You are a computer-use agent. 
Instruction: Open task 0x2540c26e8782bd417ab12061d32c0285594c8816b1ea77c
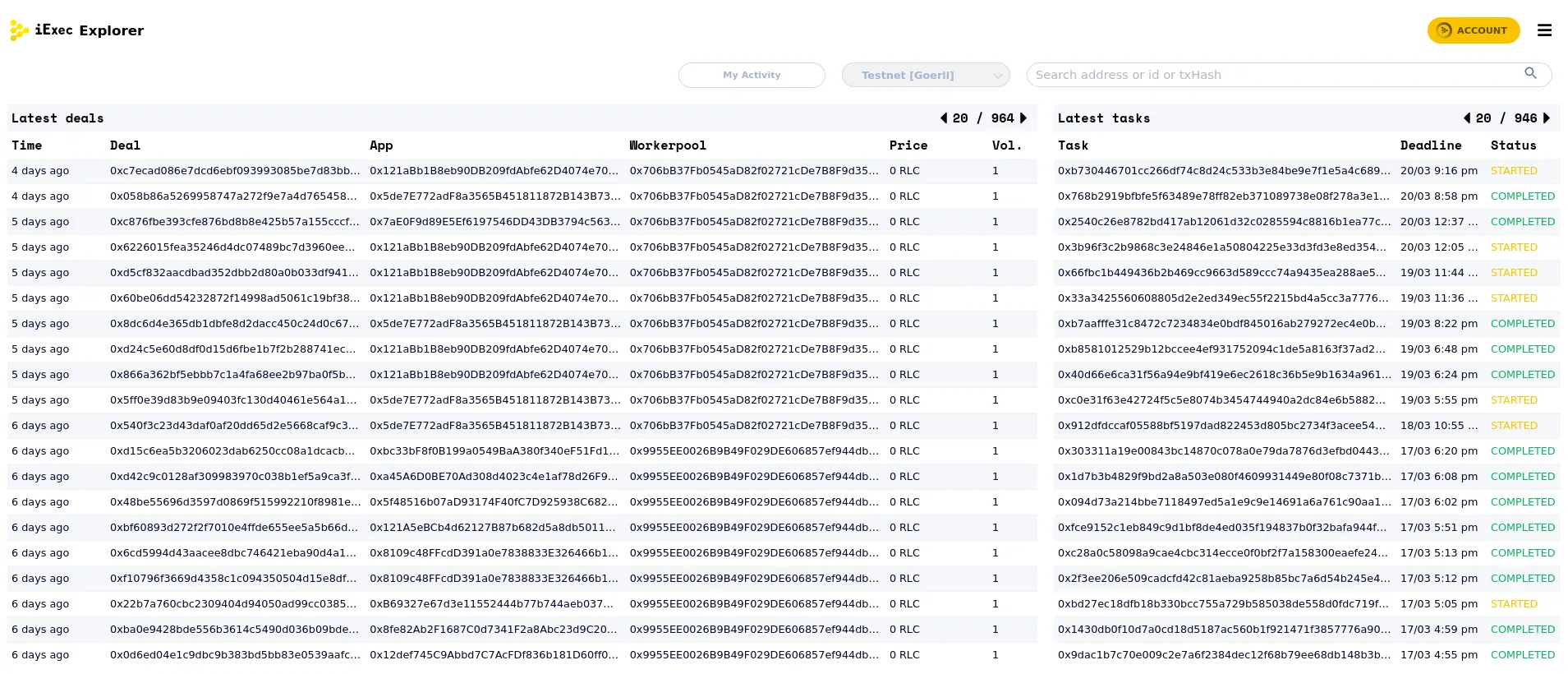coord(1224,222)
